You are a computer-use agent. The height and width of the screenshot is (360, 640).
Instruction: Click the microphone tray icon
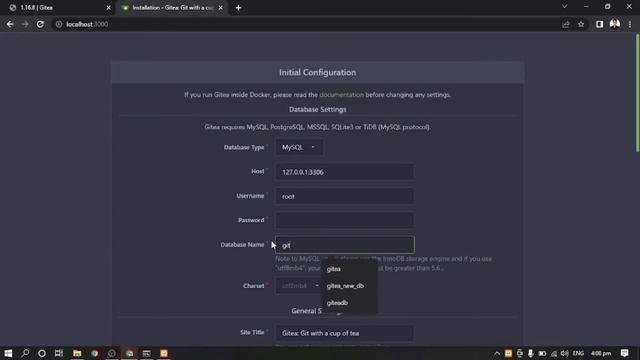tap(530, 353)
